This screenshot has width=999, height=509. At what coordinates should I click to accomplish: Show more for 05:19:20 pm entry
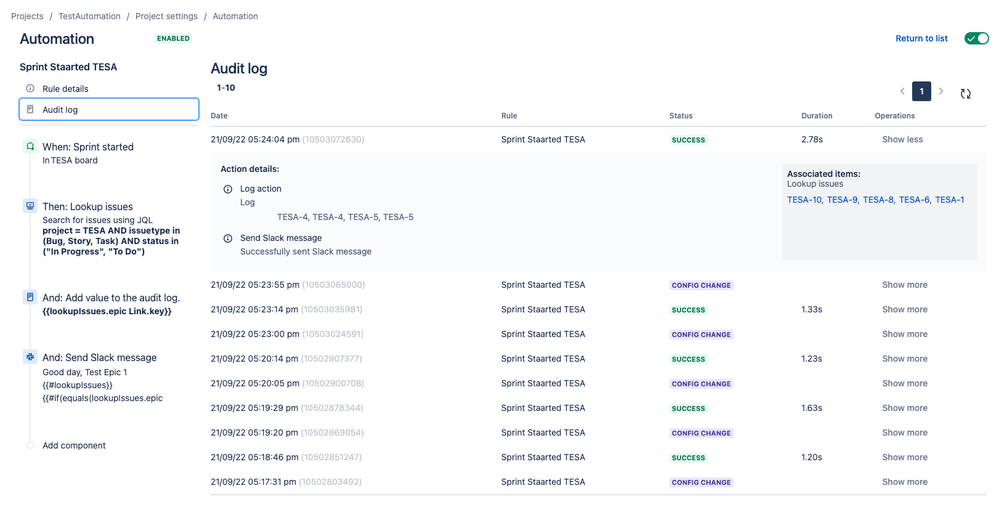pos(905,433)
